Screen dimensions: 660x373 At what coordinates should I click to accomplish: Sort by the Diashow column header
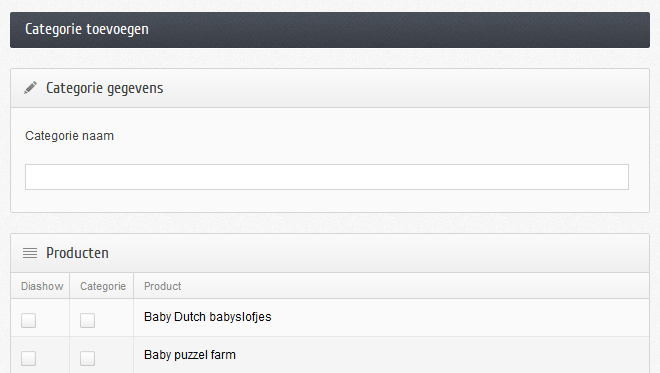tap(42, 286)
